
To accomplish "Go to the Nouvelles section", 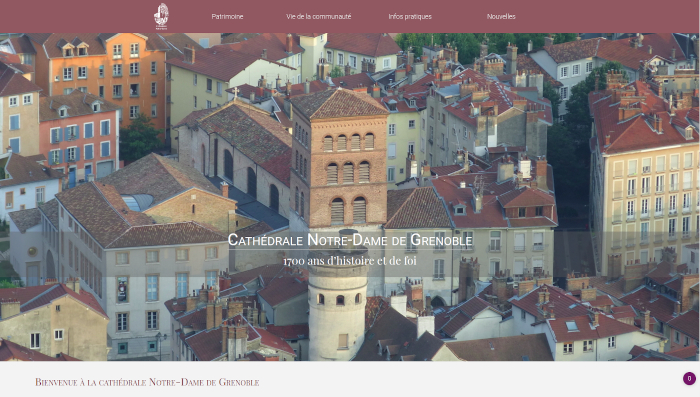I will coord(501,17).
